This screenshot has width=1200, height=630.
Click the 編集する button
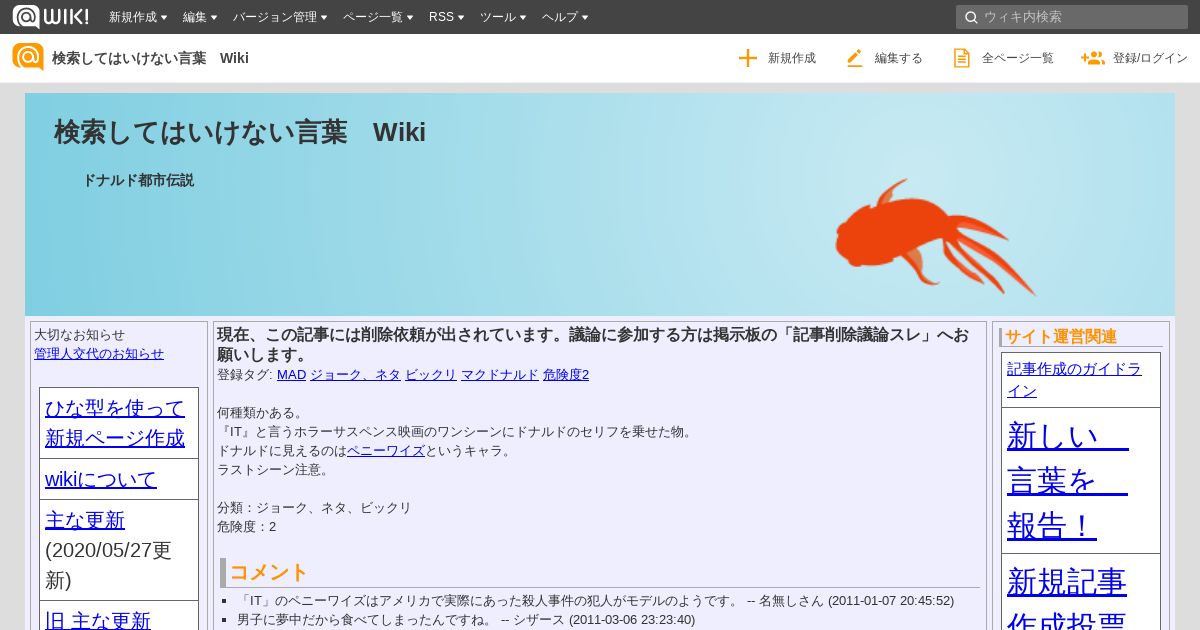pos(884,58)
